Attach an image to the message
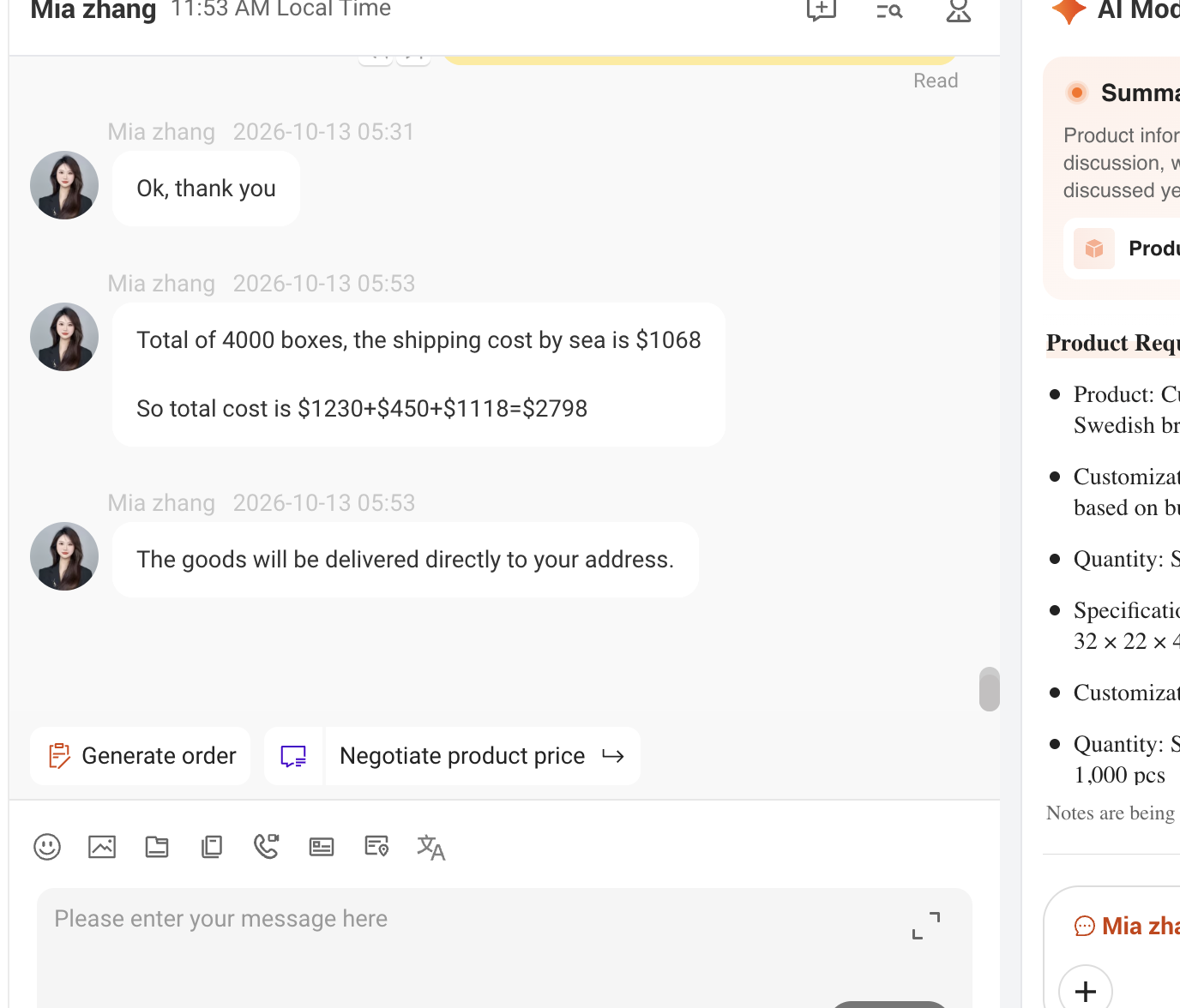 point(102,847)
